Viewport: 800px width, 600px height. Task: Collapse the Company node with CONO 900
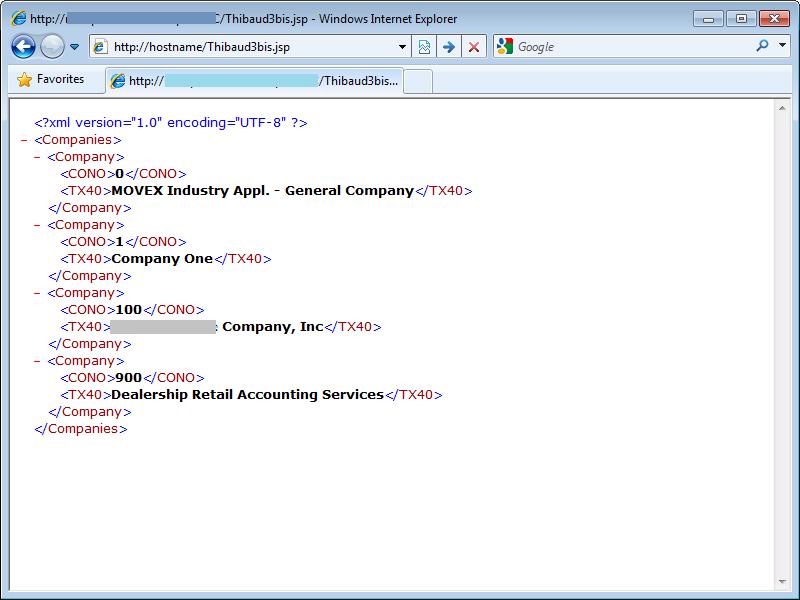(37, 361)
